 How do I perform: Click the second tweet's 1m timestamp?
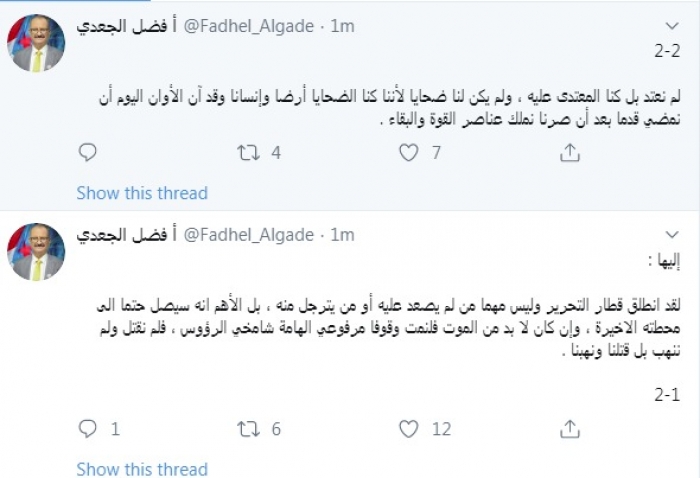tap(342, 235)
